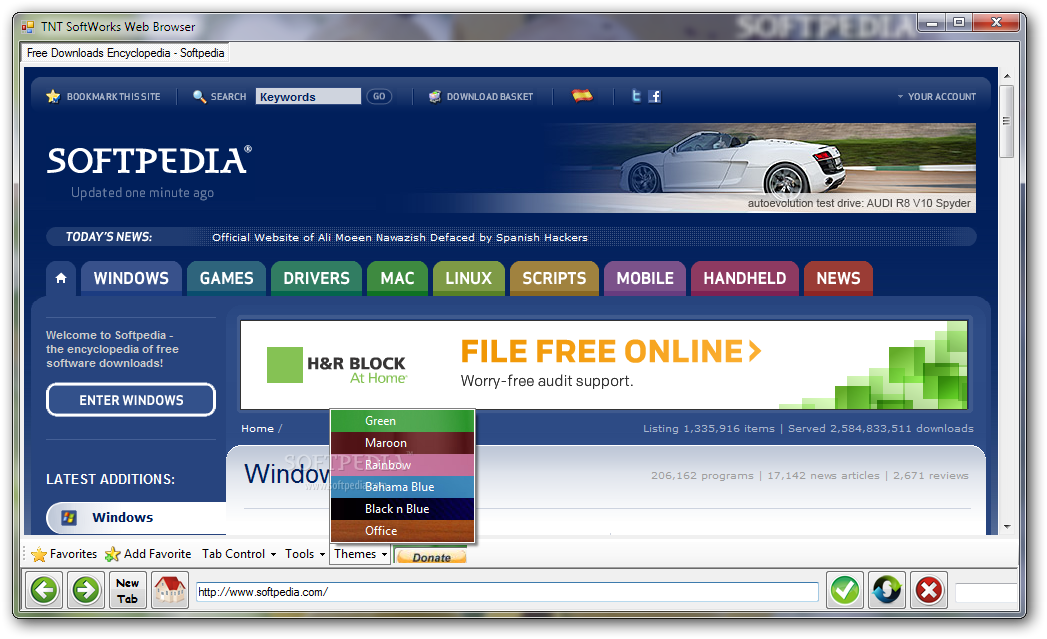Screen dimensions: 1047x639
Task: Open the Games category tab
Action: (226, 278)
